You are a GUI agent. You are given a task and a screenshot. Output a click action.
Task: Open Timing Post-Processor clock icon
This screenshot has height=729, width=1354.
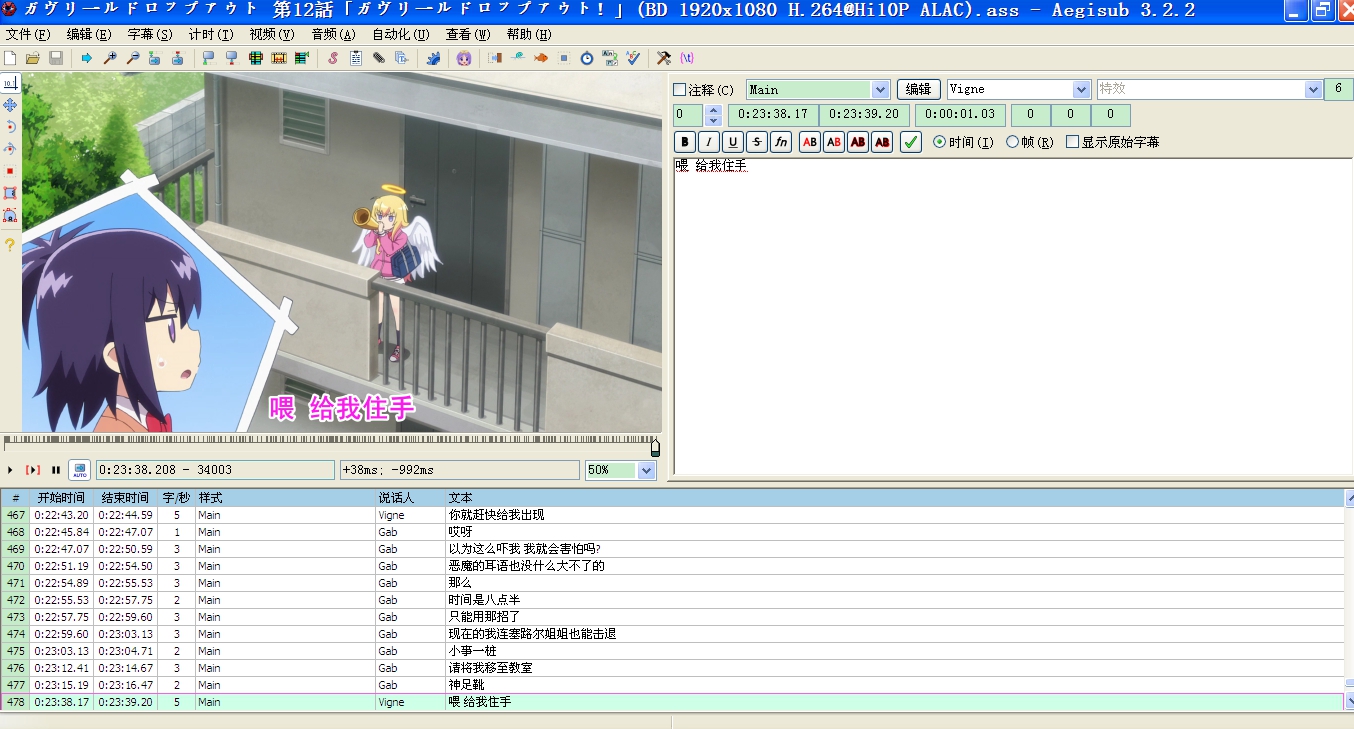click(x=587, y=58)
